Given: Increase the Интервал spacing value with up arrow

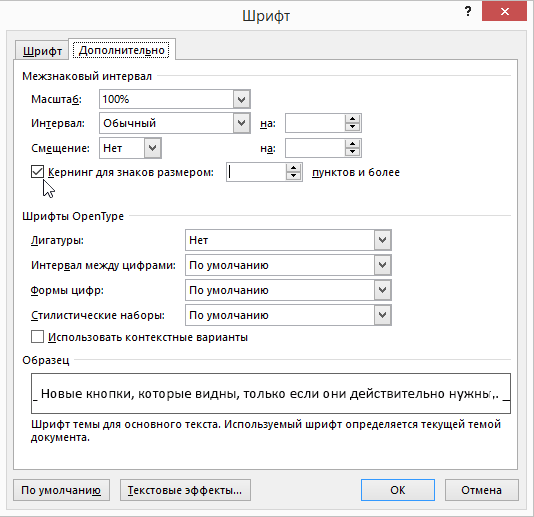Looking at the screenshot, I should [x=352, y=119].
